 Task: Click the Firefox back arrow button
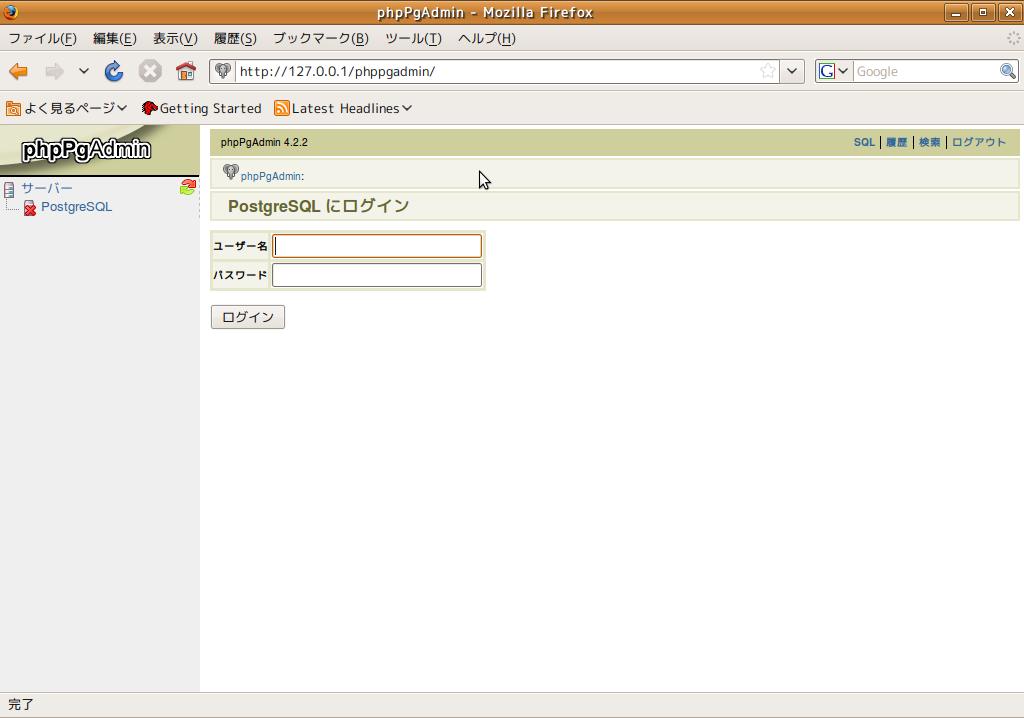tap(18, 71)
